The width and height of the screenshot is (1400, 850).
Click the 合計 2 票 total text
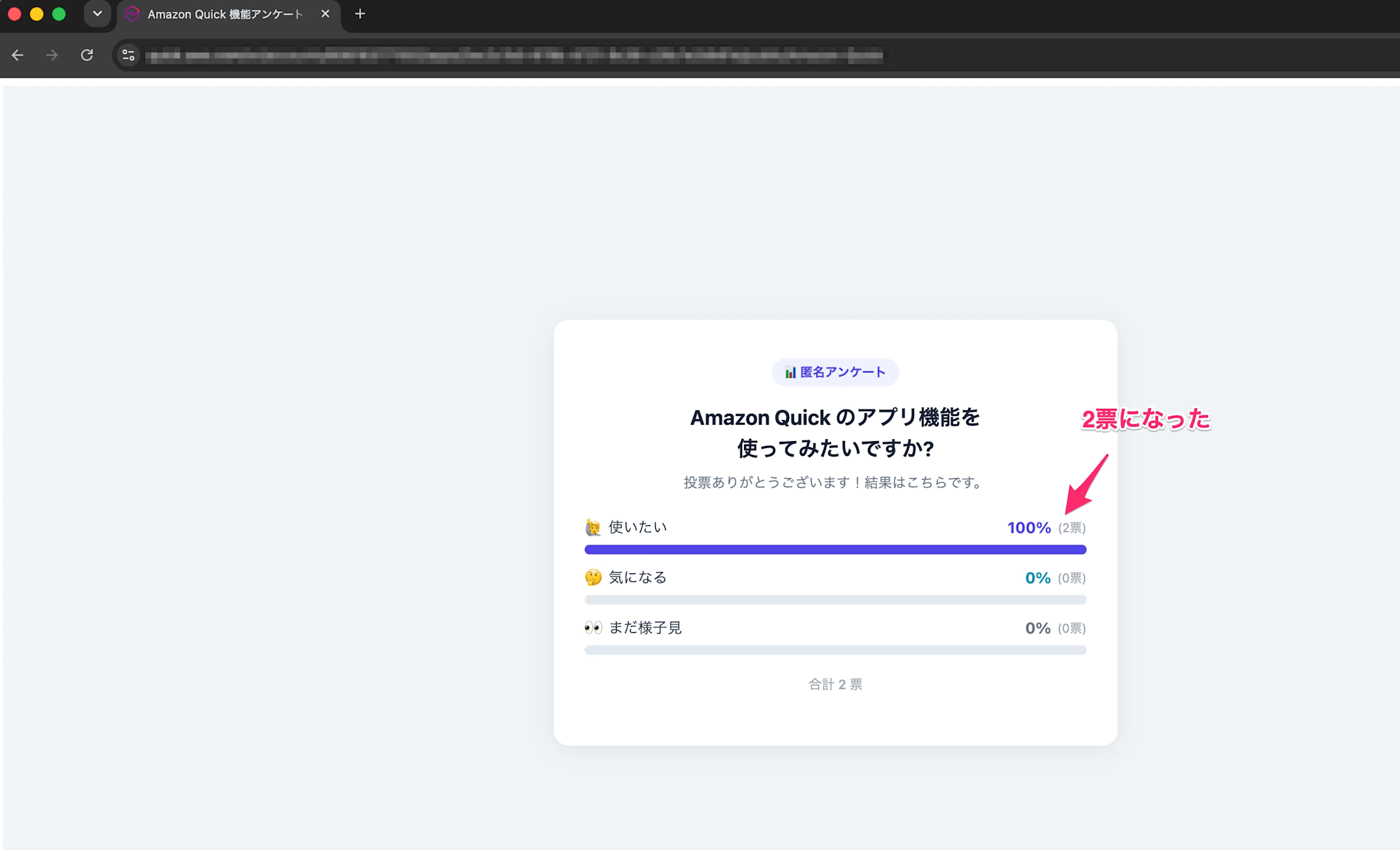click(835, 685)
